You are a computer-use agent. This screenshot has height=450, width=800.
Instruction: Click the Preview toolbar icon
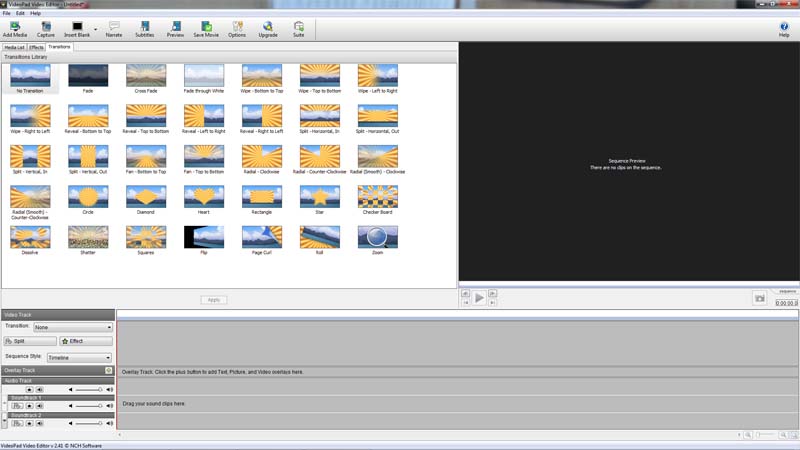point(176,29)
